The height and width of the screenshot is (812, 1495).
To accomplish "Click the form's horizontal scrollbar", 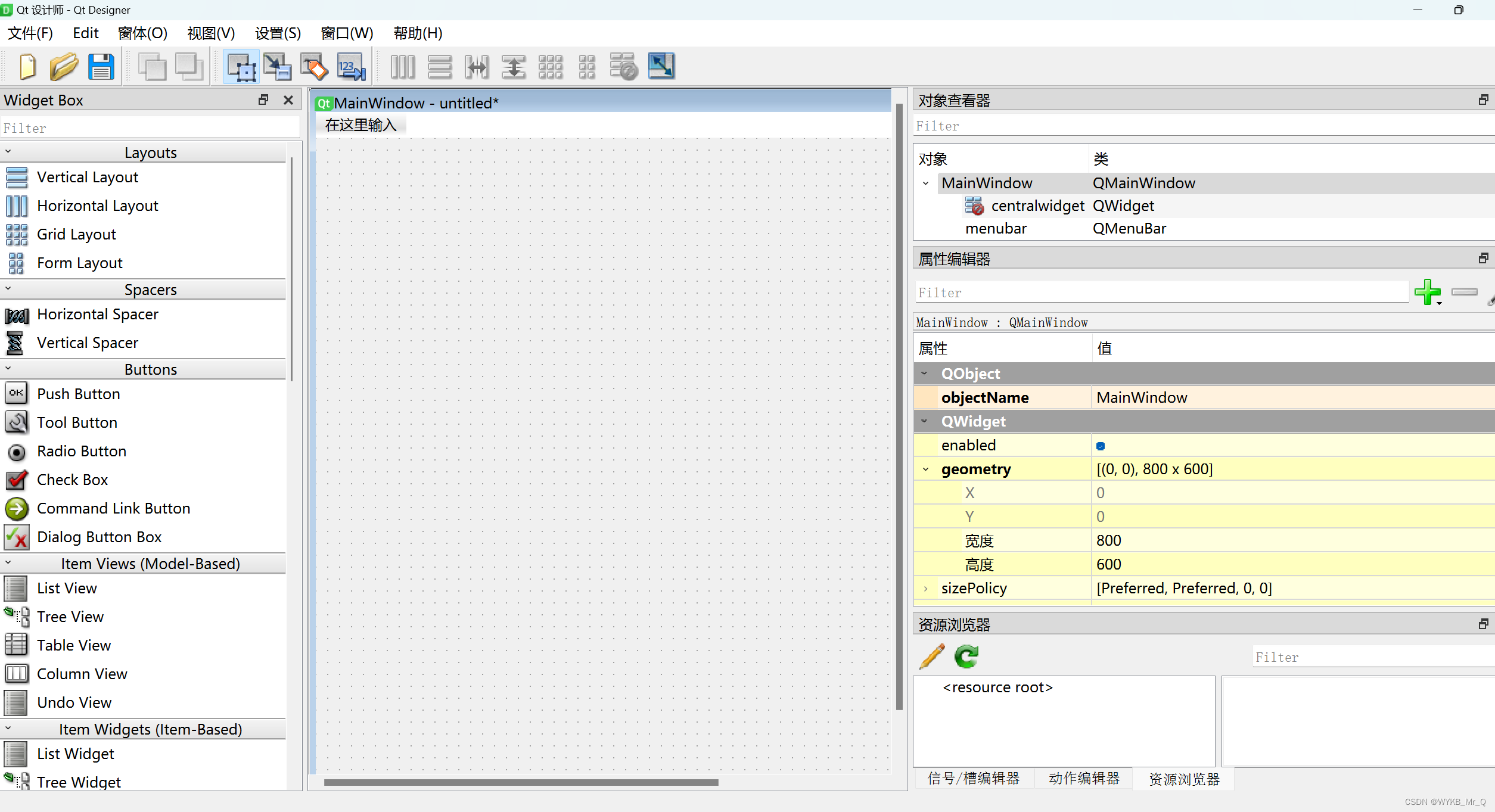I will click(521, 782).
